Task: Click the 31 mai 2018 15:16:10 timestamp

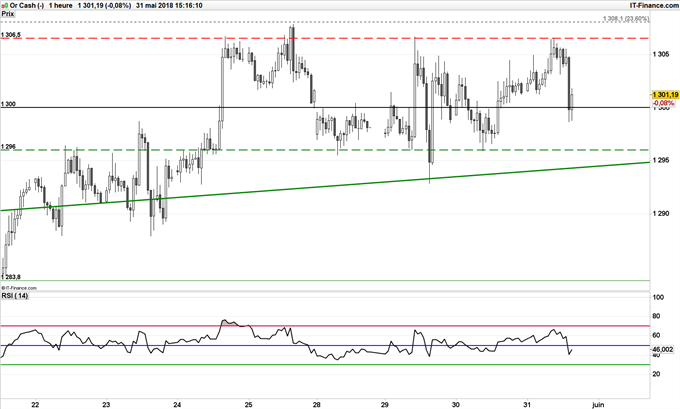Action: (x=169, y=6)
